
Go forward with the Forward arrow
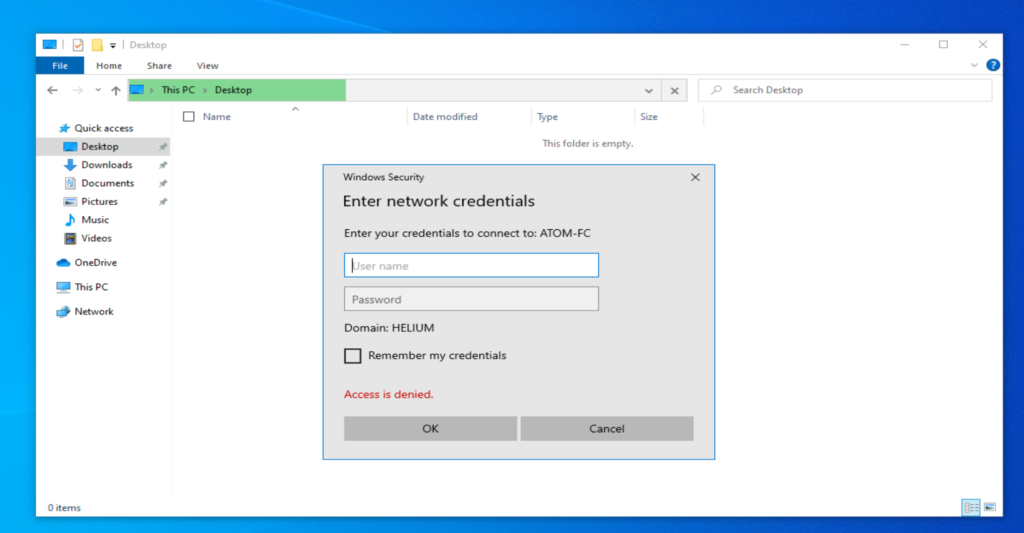tap(77, 90)
